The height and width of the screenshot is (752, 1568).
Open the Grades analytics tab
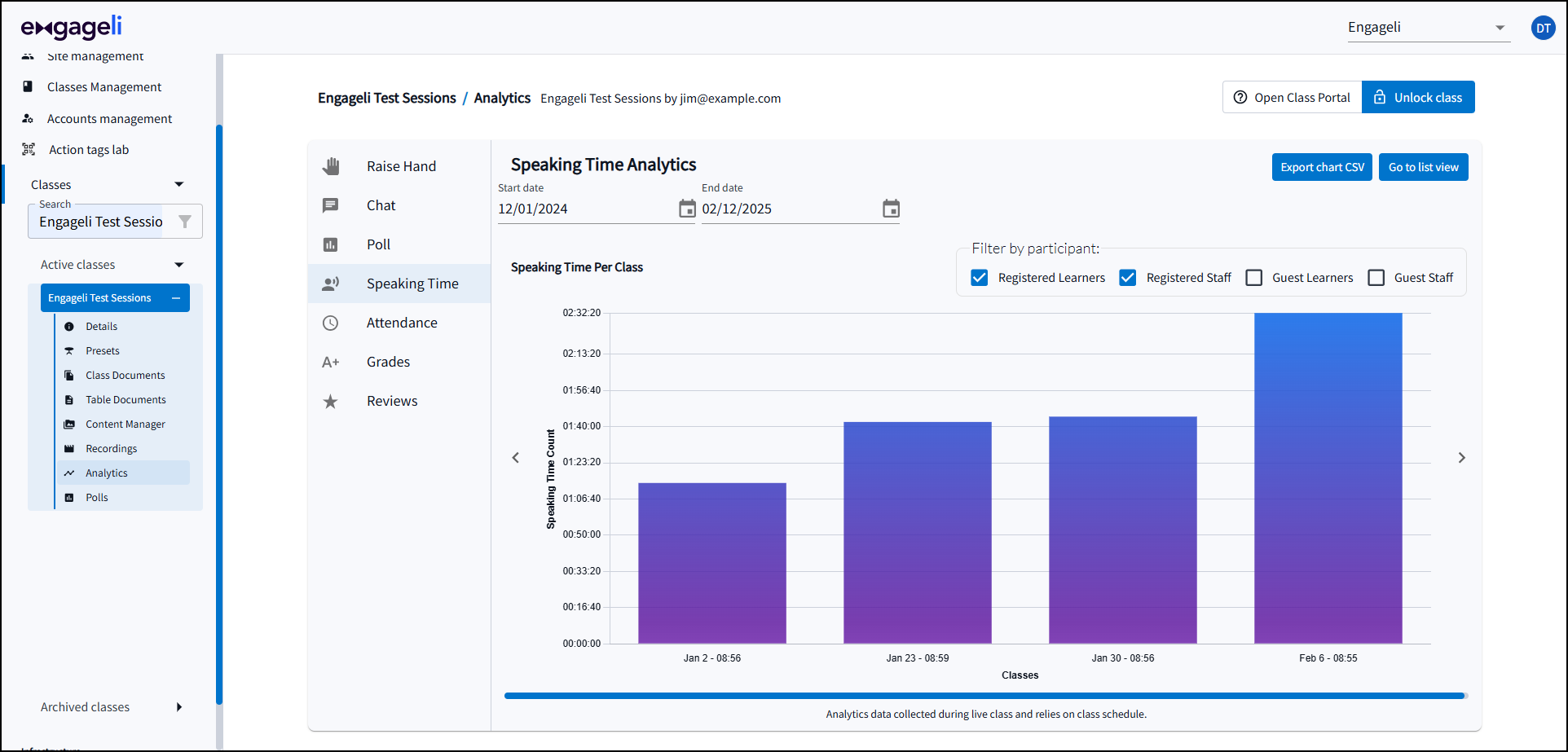[399, 362]
